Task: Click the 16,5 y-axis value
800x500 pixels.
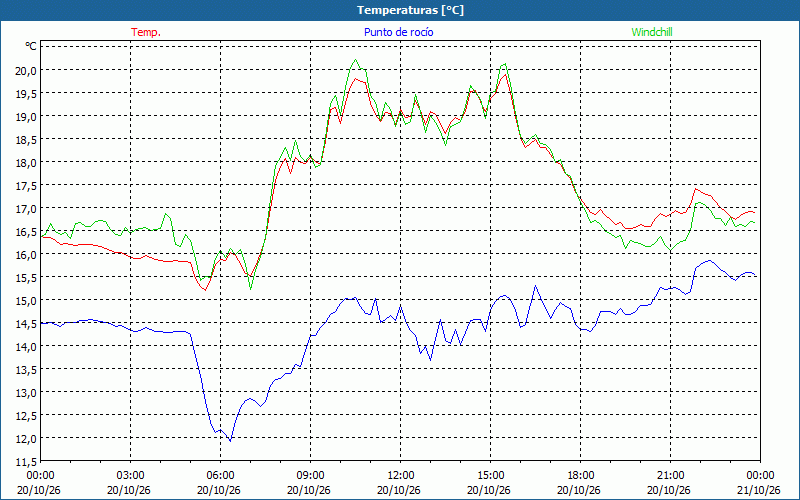Action: click(27, 232)
